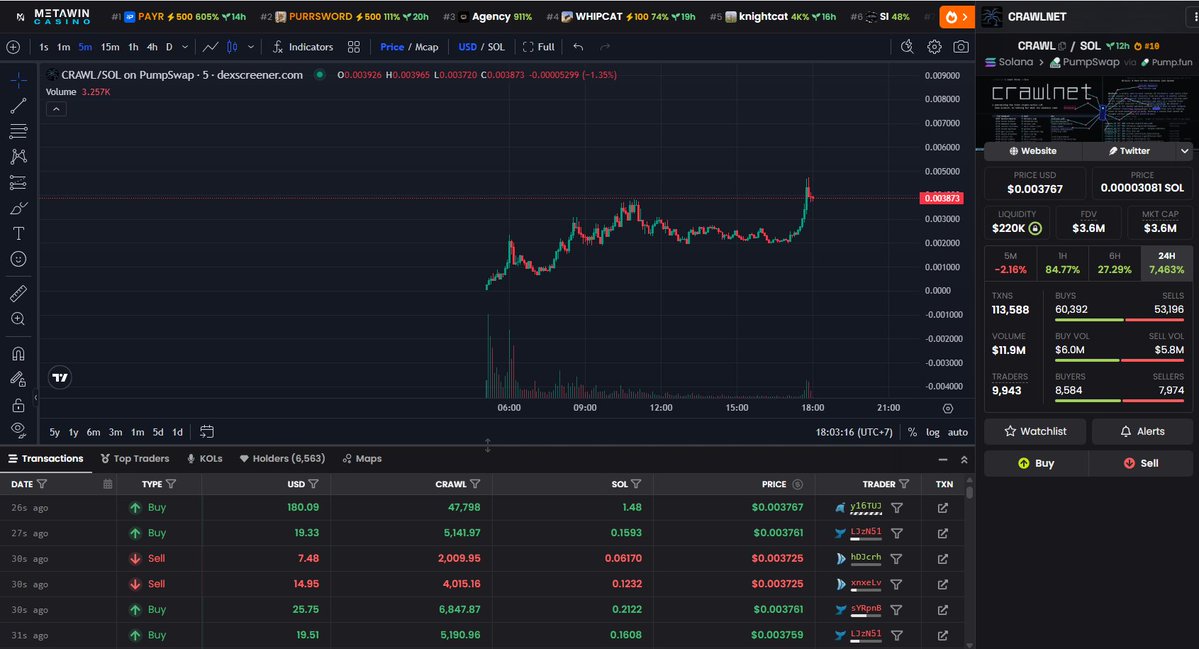Collapse the indicator legend chevron
The image size is (1199, 649).
[x=56, y=109]
